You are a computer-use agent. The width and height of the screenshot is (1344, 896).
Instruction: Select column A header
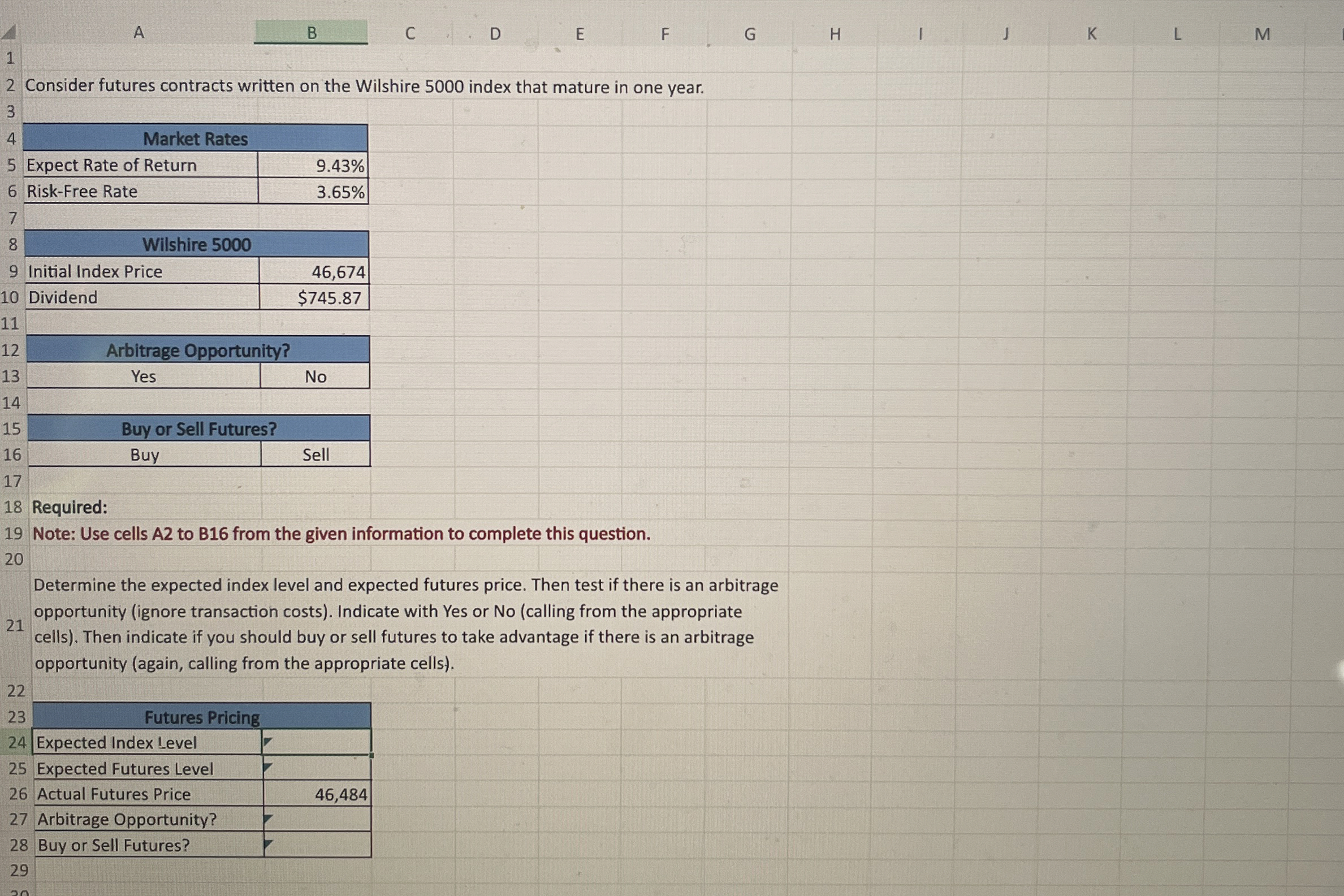point(139,33)
